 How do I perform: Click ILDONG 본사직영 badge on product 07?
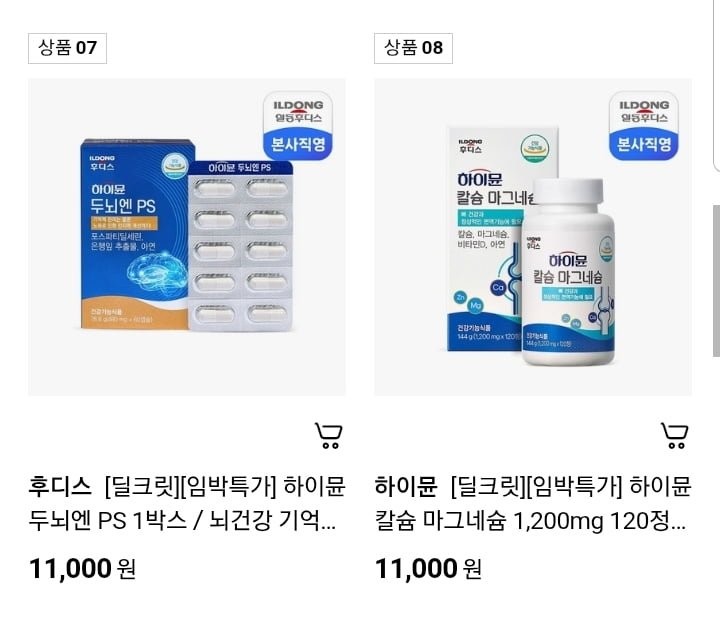[x=298, y=126]
